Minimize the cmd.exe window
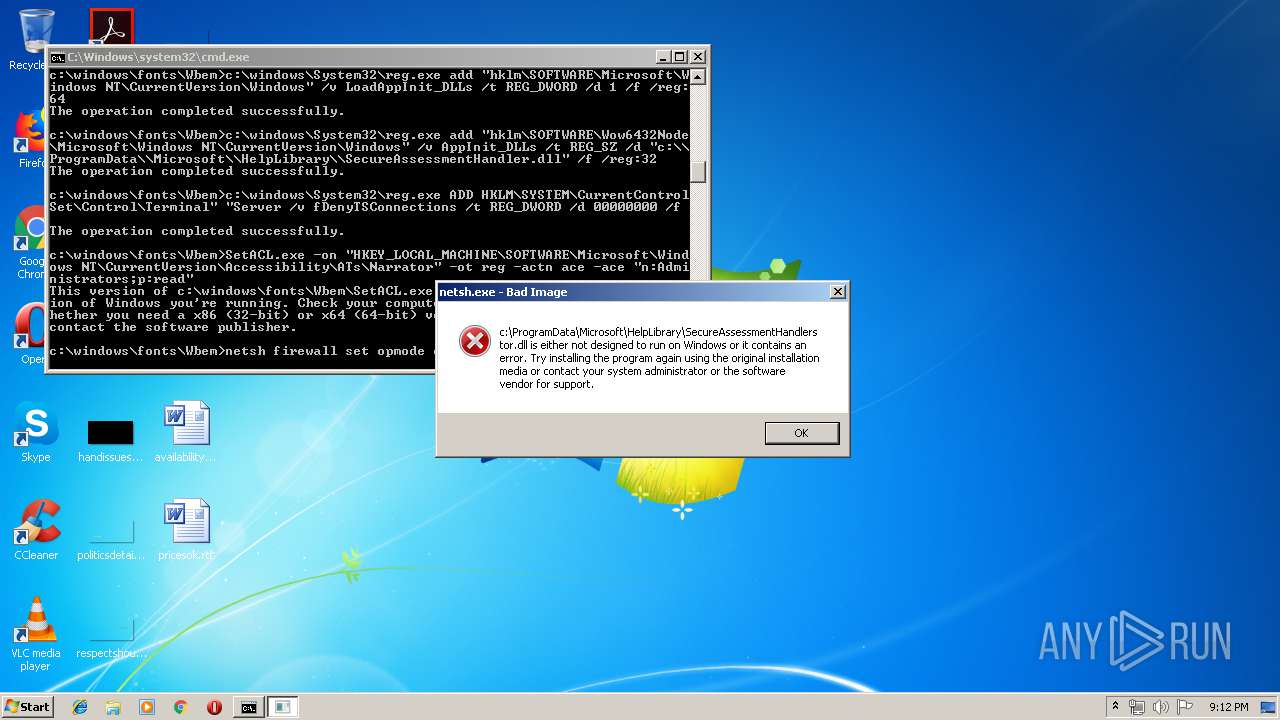The height and width of the screenshot is (720, 1280). point(663,57)
